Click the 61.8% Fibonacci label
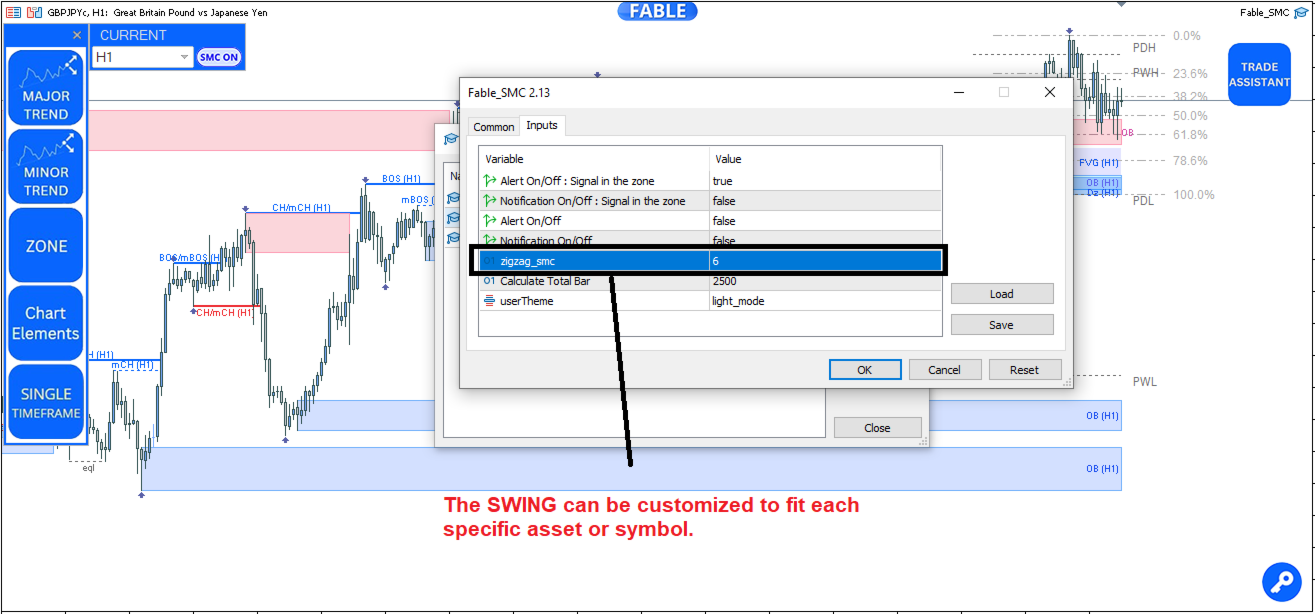 pos(1190,134)
